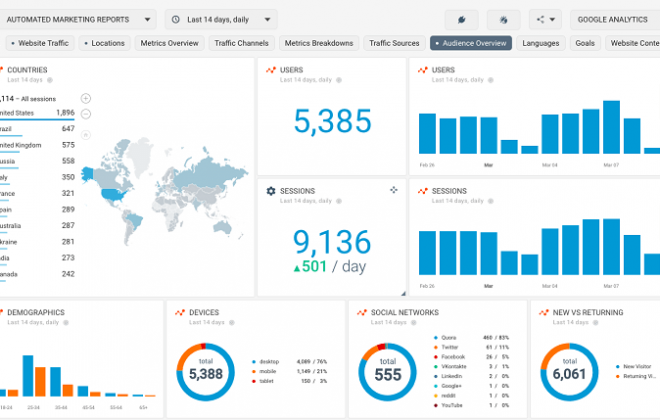Open the Metrics Breakdowns tab
The image size is (660, 420).
tap(319, 43)
